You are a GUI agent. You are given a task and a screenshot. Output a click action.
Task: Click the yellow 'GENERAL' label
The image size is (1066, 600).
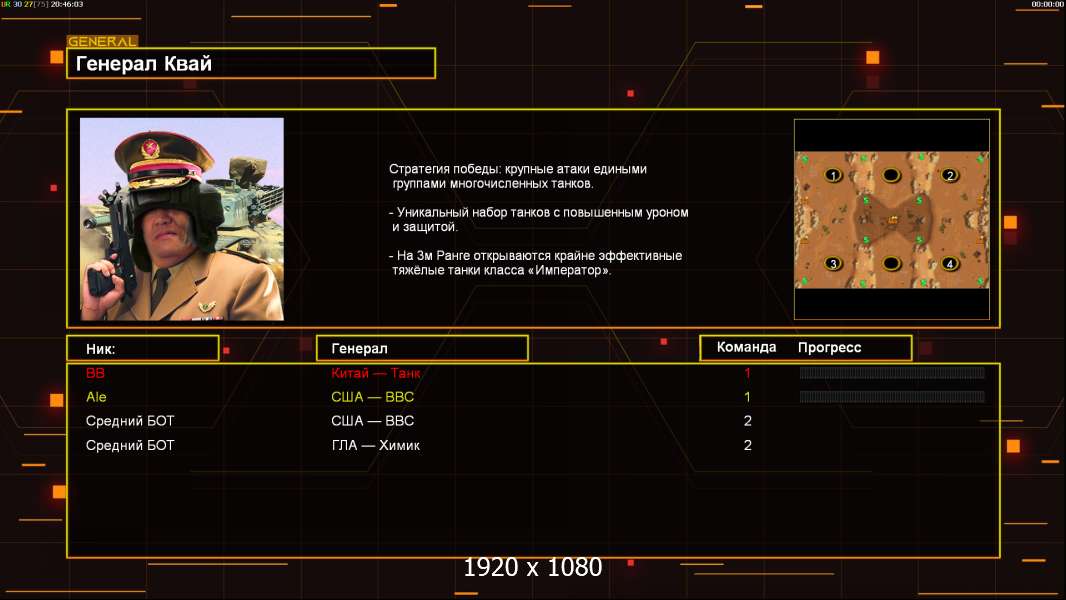click(x=102, y=41)
